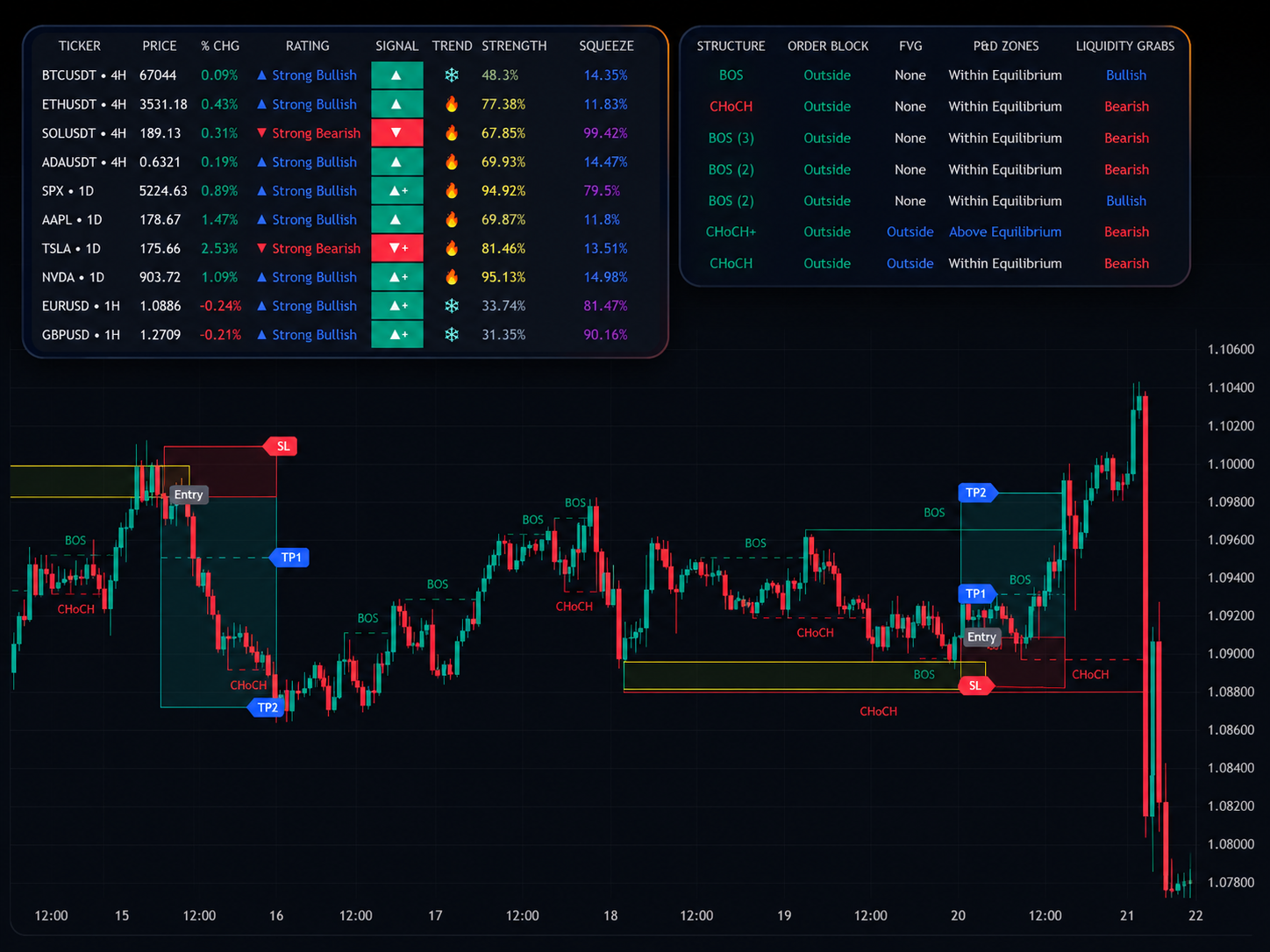Click the TP1 label on the short trade
The width and height of the screenshot is (1270, 952).
point(290,558)
